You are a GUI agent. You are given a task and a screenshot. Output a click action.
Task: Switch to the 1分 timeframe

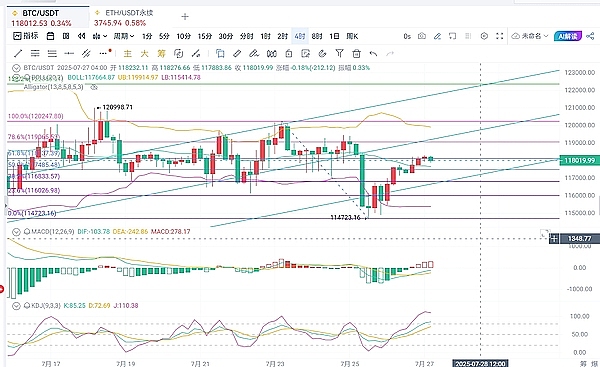147,36
